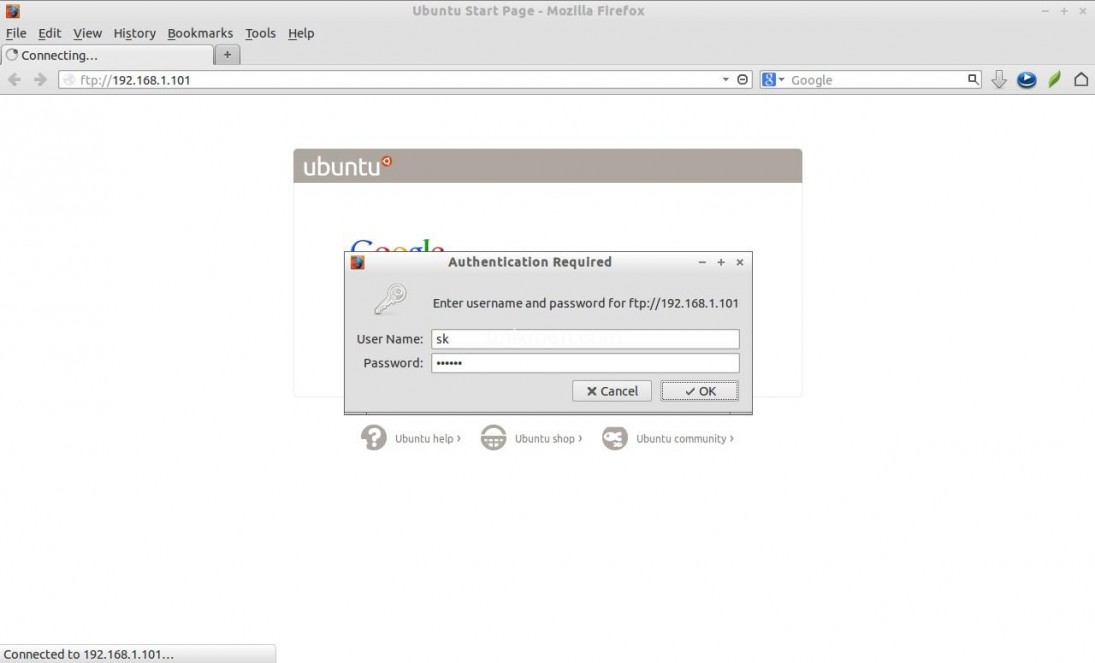Click the Ubuntu community icon
Screen dimensions: 1095x663
(615, 438)
